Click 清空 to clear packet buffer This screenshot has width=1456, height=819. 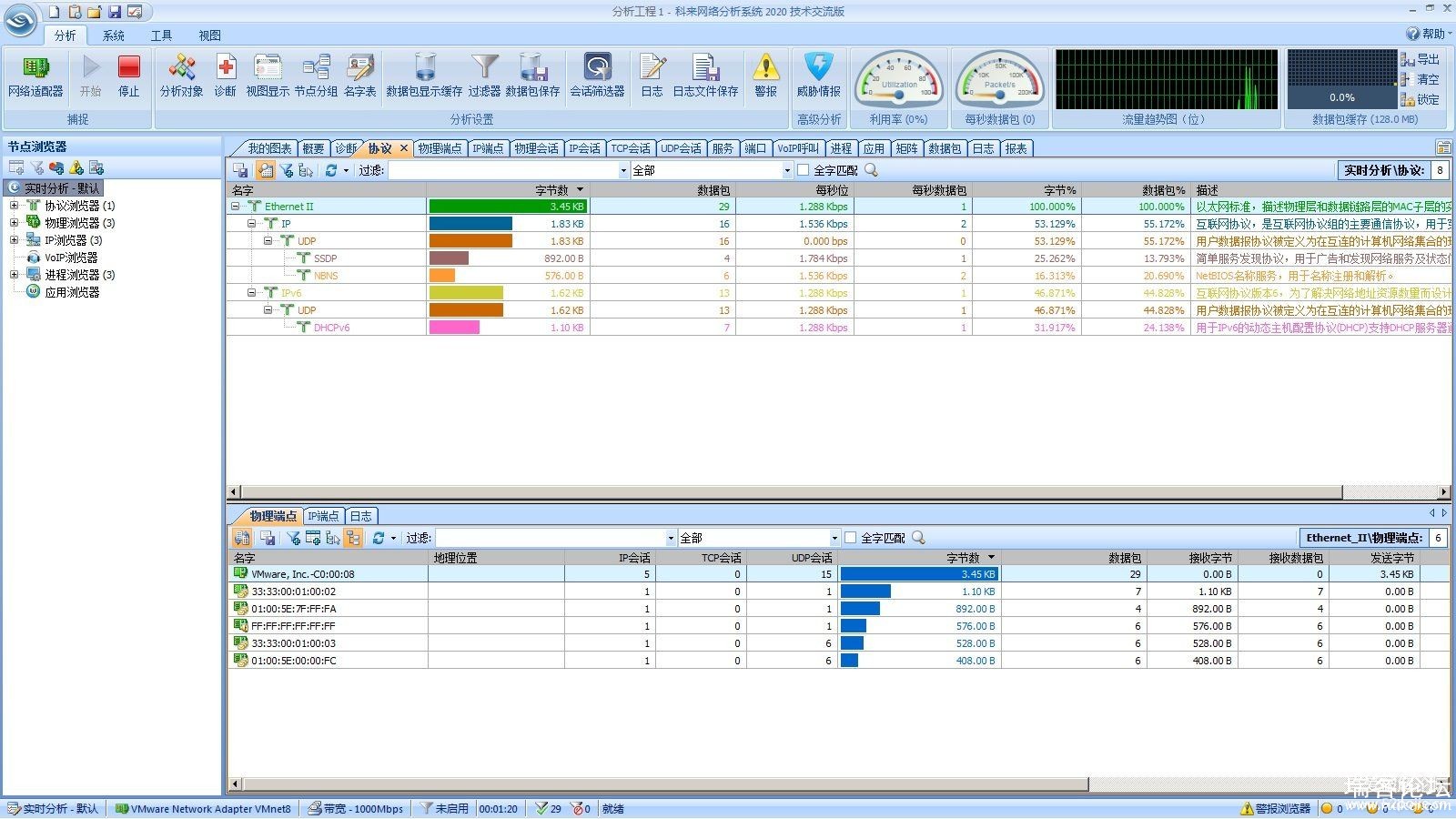pyautogui.click(x=1421, y=79)
